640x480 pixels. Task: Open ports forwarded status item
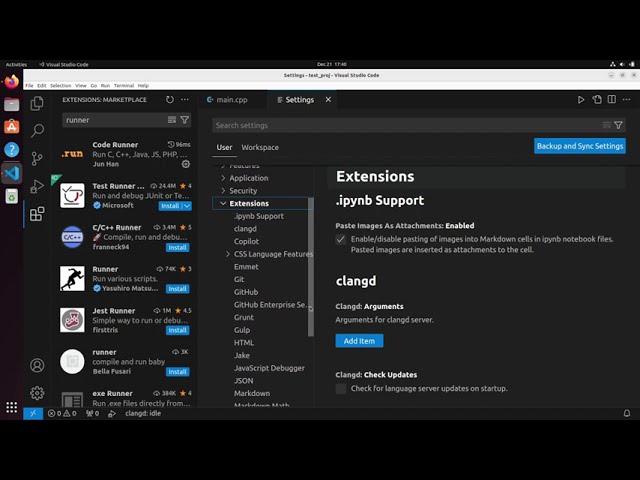93,413
